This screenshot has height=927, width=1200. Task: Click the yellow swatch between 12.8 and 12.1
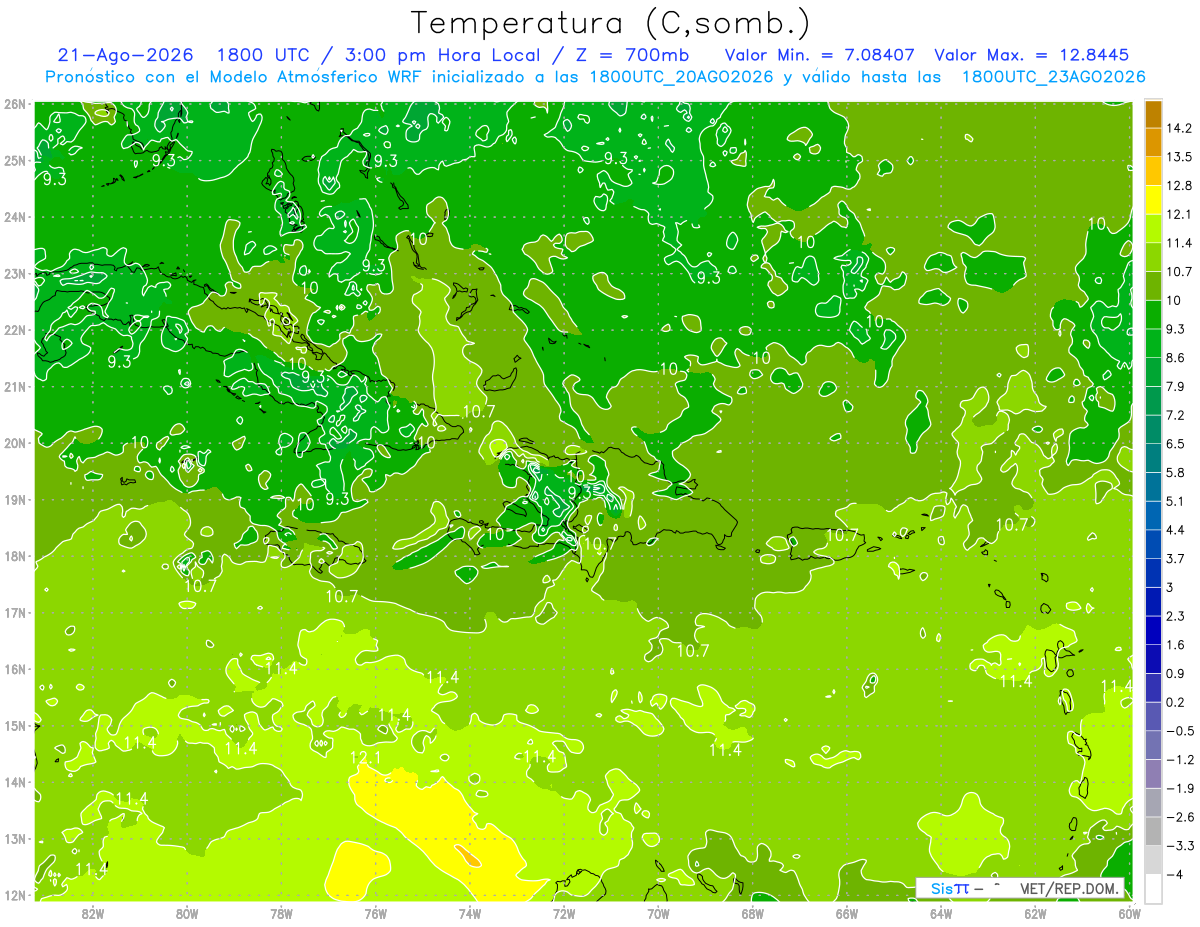click(1153, 199)
